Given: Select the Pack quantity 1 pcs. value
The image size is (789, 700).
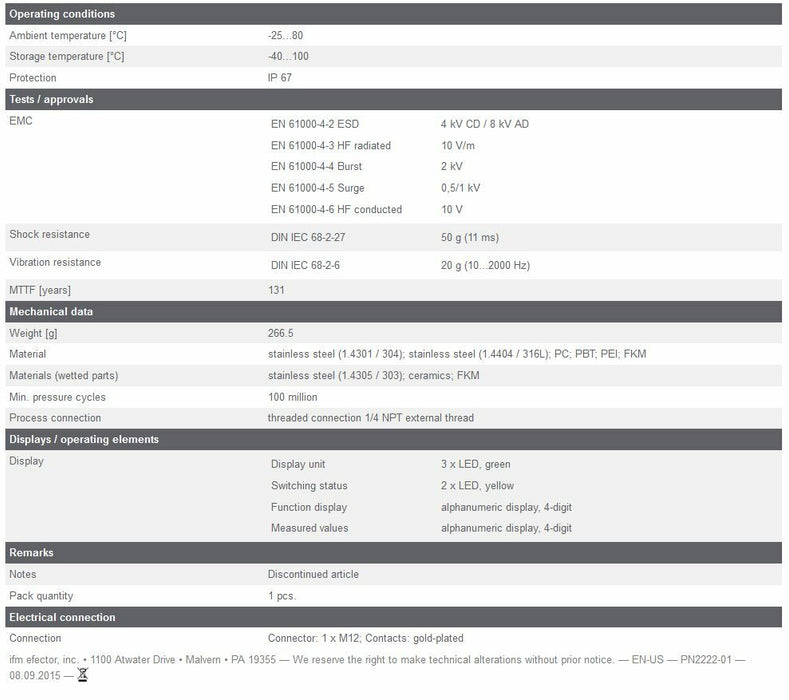Looking at the screenshot, I should coord(281,596).
